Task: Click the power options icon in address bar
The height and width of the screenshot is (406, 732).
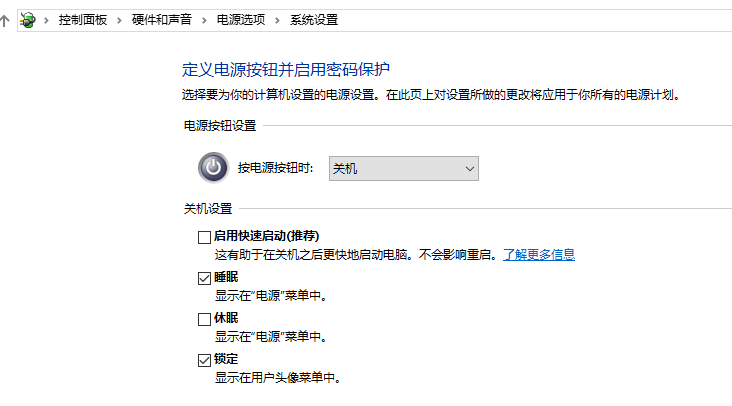Action: coord(28,19)
